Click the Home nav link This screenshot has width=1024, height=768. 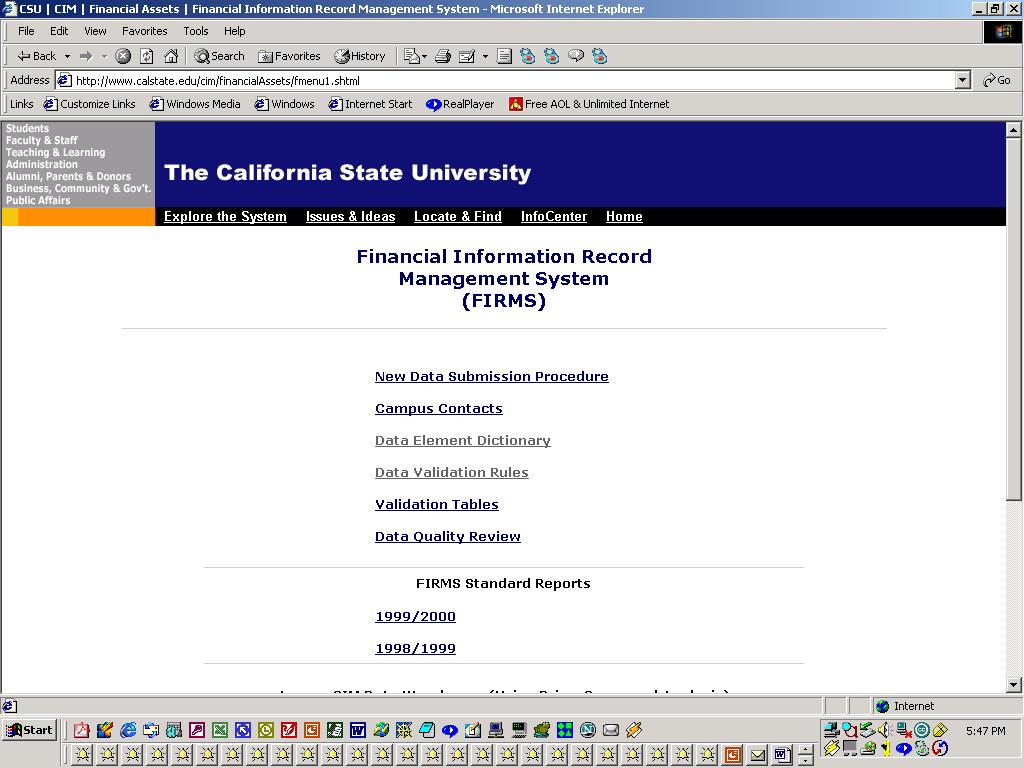[x=624, y=217]
